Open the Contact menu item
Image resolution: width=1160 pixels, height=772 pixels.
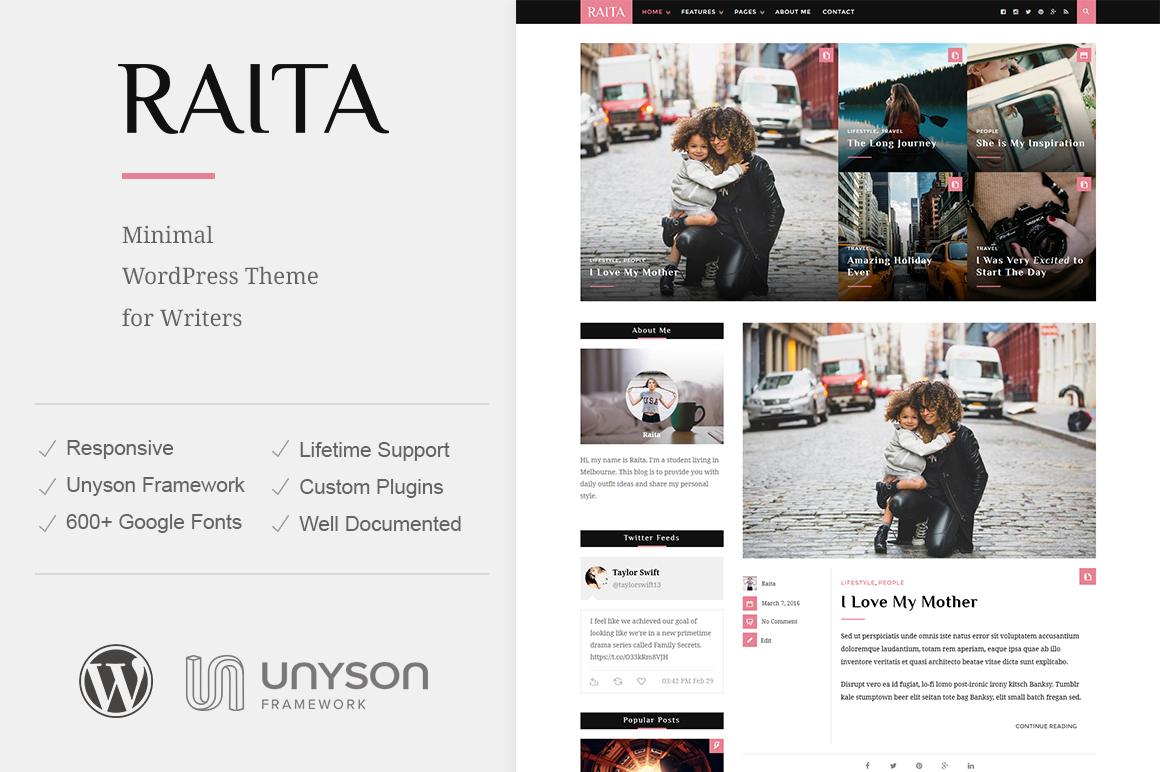click(838, 12)
